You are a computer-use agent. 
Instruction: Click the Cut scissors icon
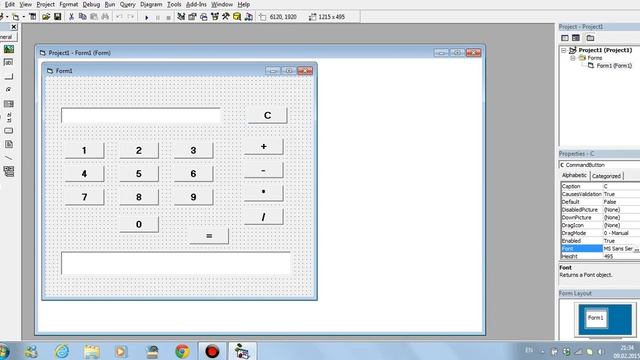71,17
